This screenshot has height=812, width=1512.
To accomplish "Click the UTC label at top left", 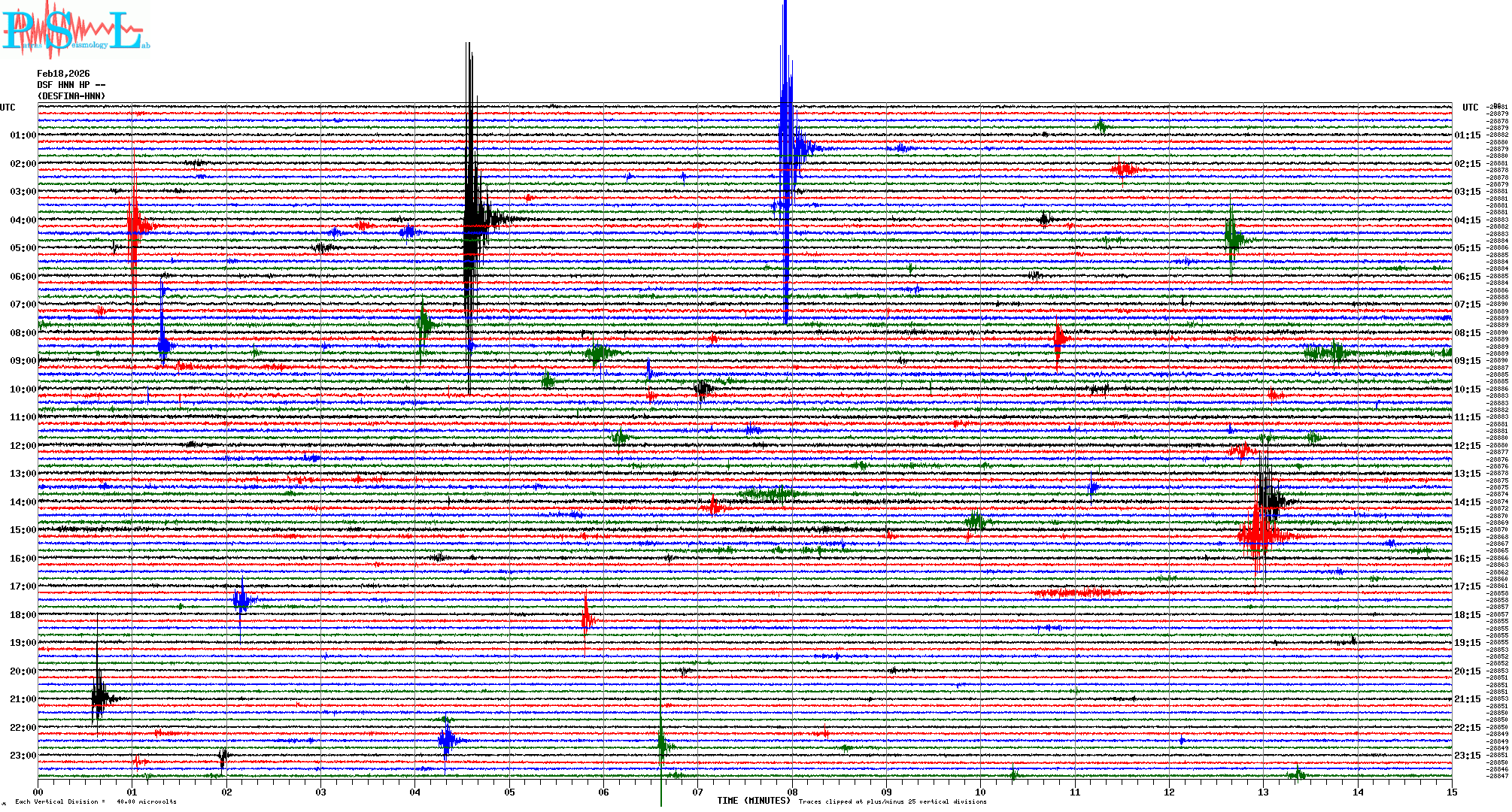I will (x=8, y=108).
